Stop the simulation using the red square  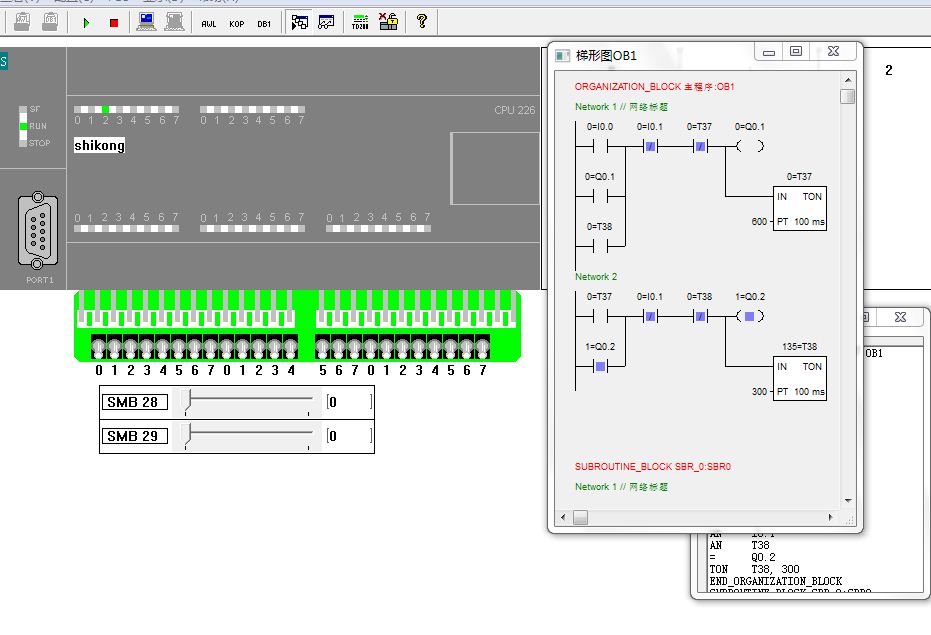(113, 22)
